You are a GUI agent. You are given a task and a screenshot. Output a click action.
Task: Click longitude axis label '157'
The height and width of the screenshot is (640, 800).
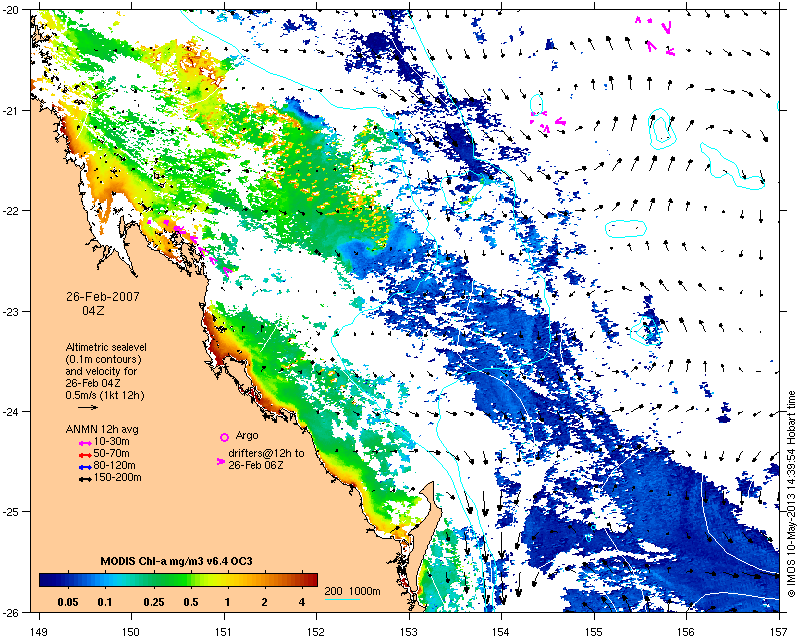click(x=779, y=632)
